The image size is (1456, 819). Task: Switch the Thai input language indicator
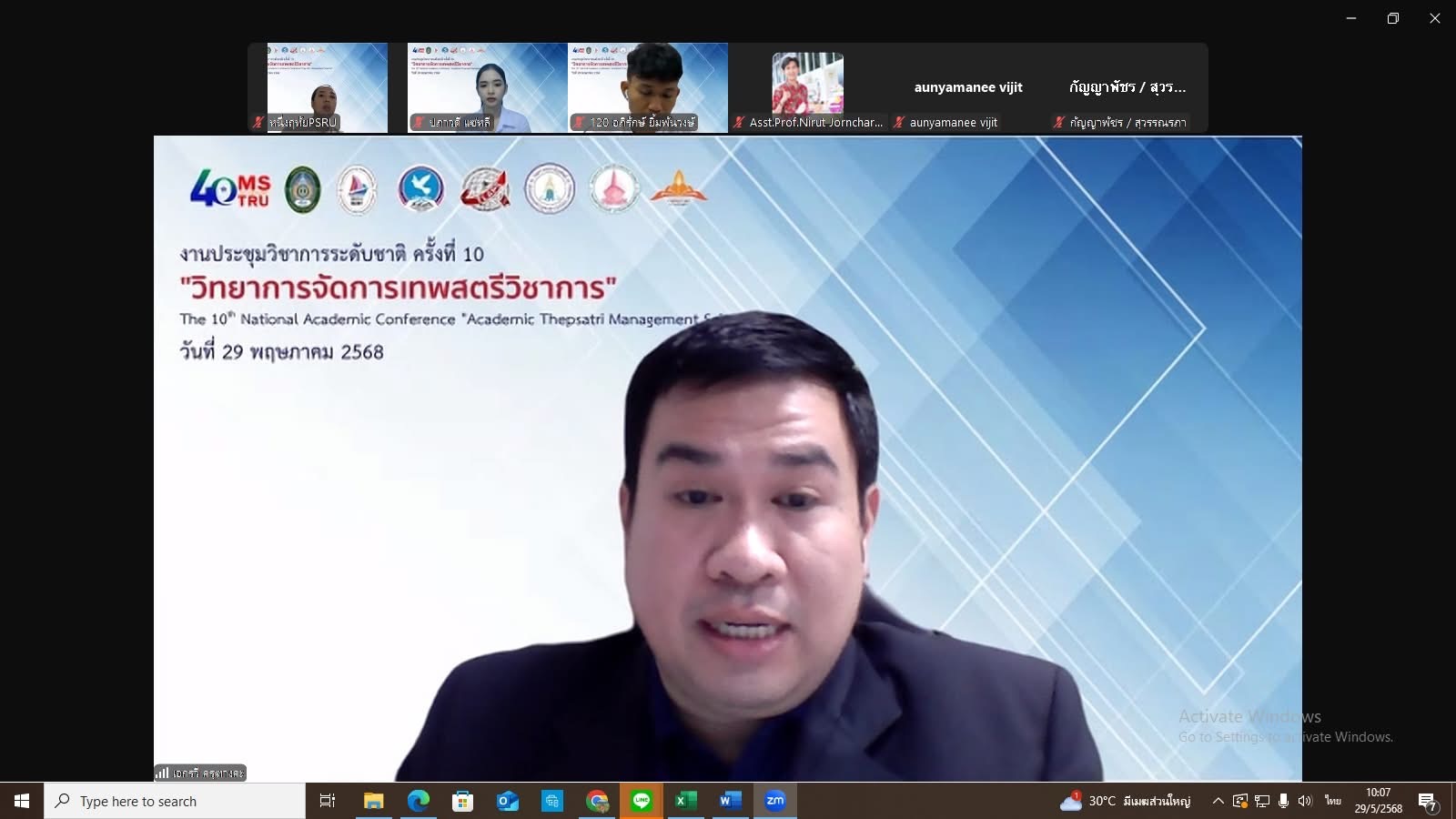coord(1333,801)
